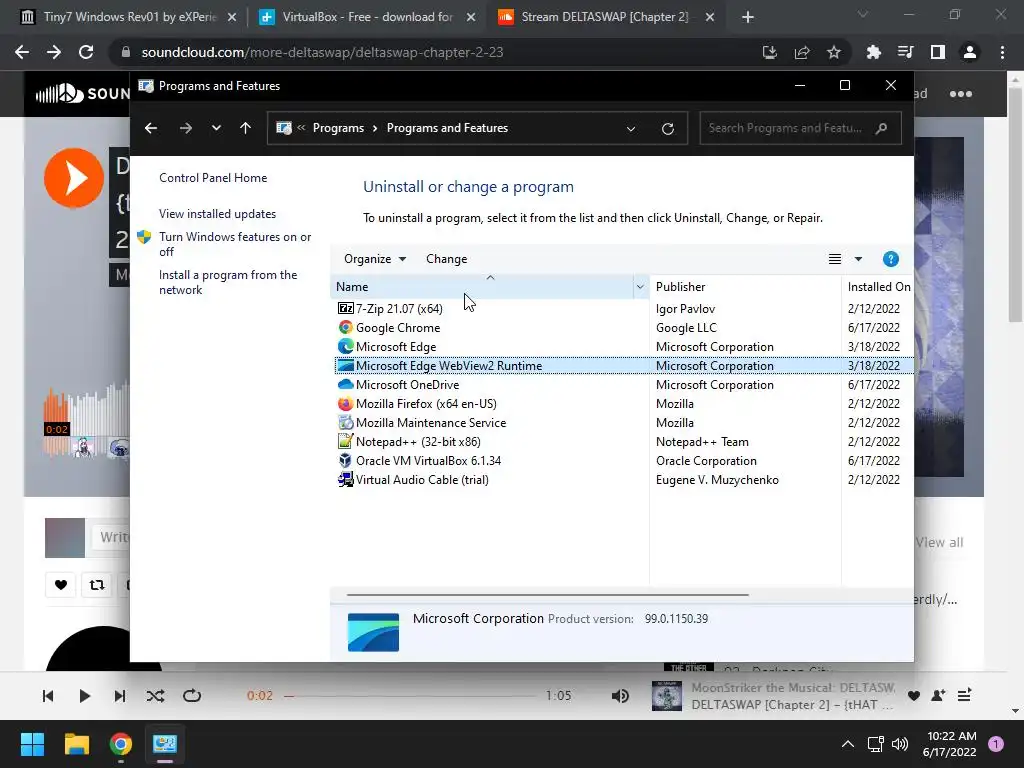Click Programs in the breadcrumb path
The image size is (1024, 768).
338,128
